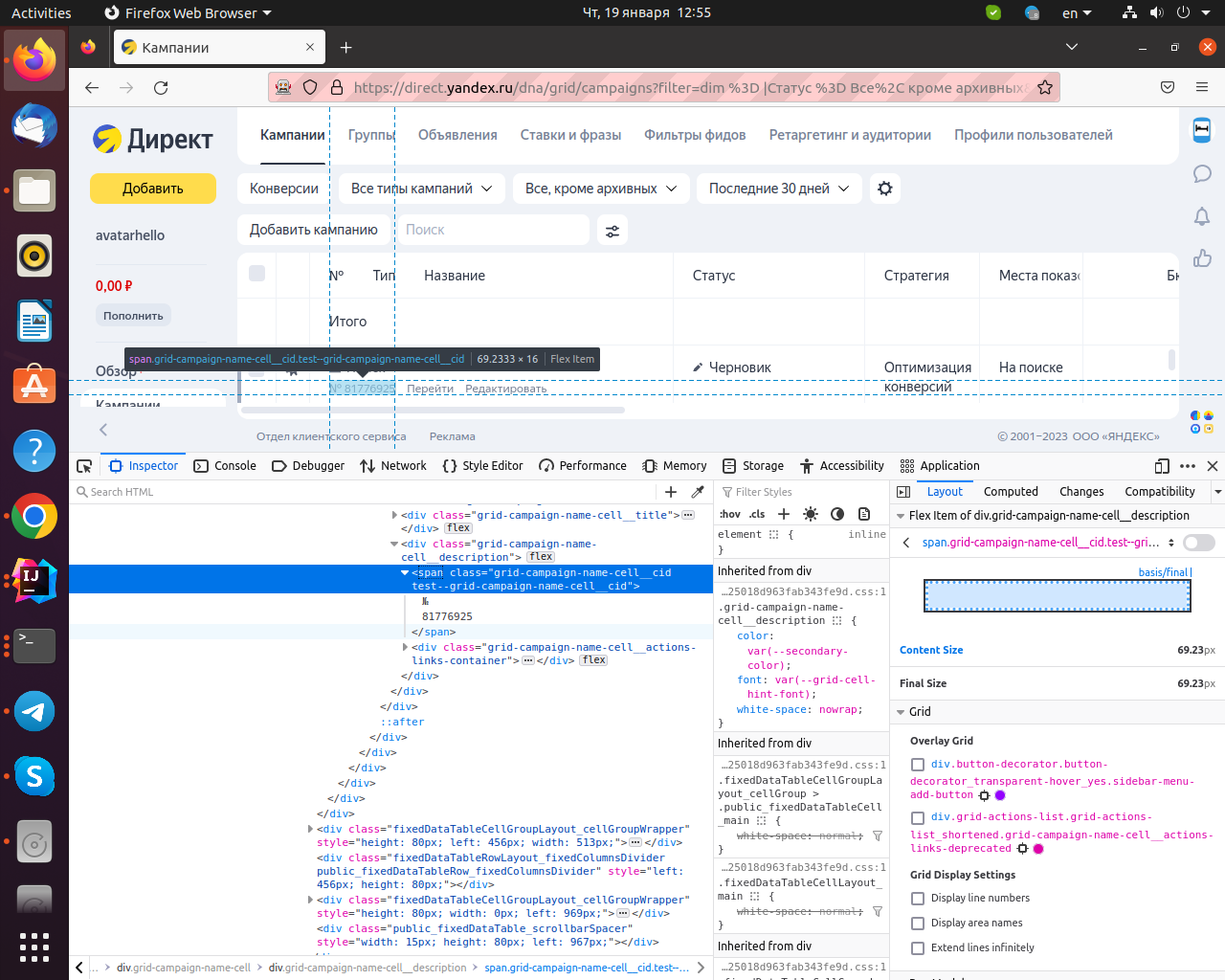Collapse the Flex Item section
Screen dimensions: 1225x980
click(901, 516)
